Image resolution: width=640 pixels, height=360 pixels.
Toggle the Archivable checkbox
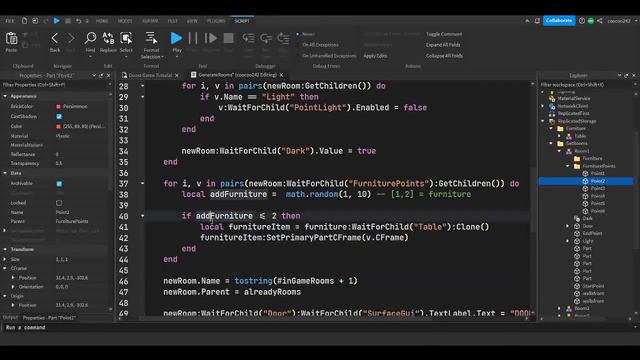coord(59,184)
